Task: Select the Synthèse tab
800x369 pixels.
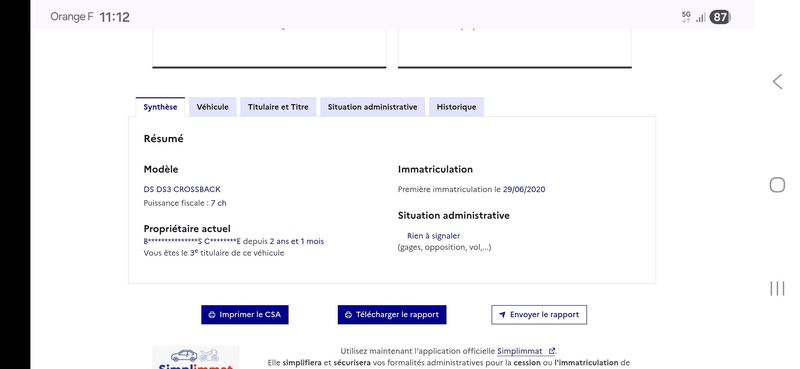Action: (160, 107)
